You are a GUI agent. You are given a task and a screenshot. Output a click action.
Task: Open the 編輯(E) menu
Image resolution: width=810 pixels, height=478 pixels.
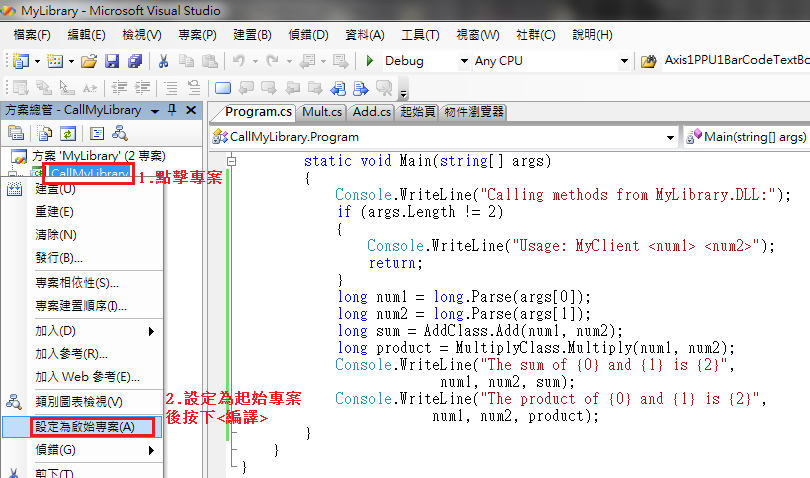click(x=86, y=35)
